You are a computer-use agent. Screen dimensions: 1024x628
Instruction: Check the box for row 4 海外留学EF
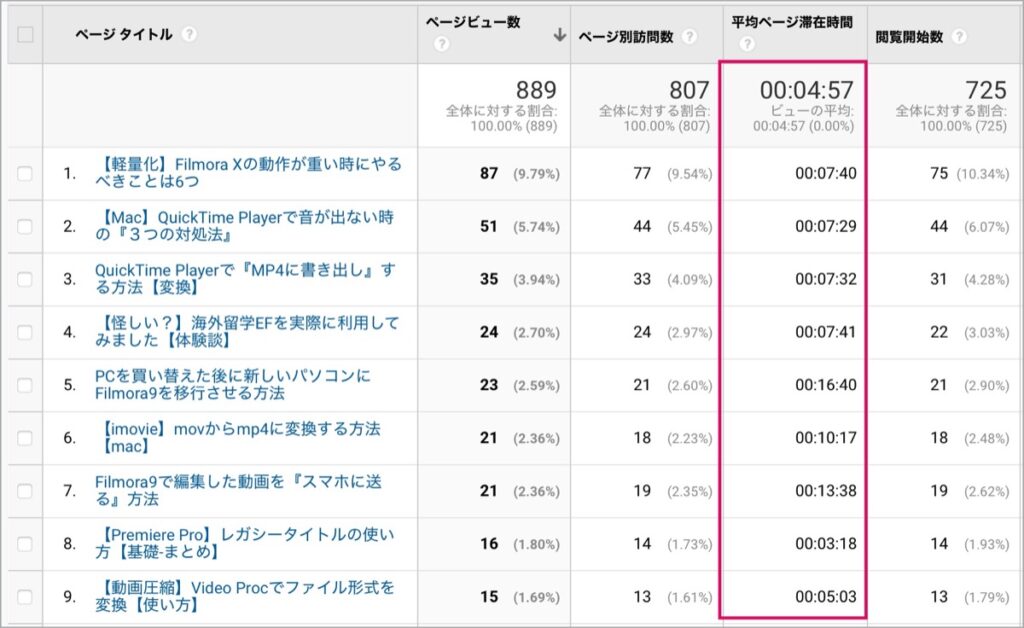25,332
